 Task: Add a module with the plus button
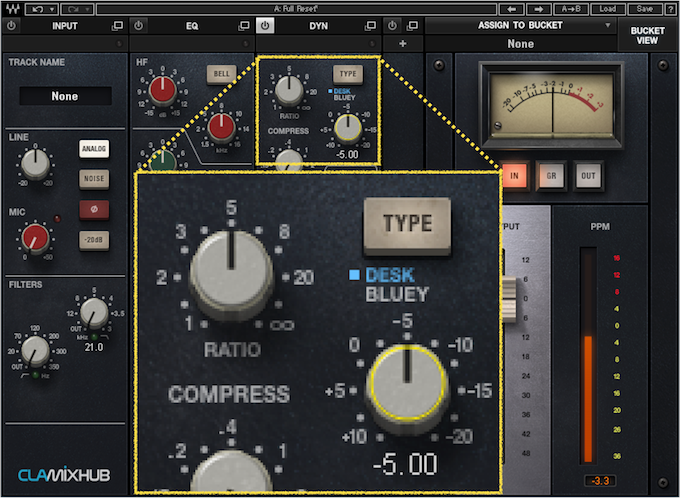click(402, 43)
